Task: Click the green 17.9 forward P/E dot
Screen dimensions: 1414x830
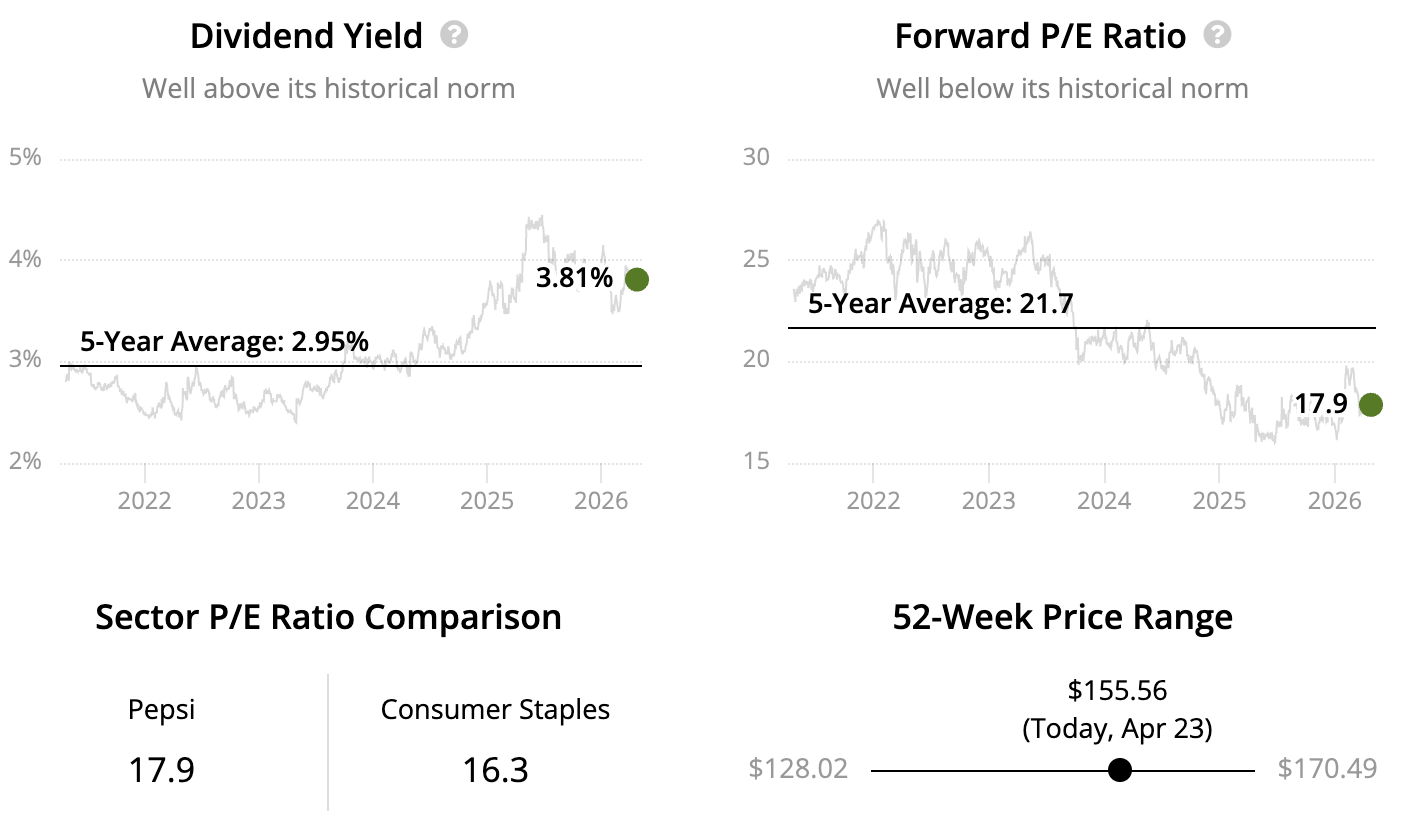Action: (x=1370, y=404)
